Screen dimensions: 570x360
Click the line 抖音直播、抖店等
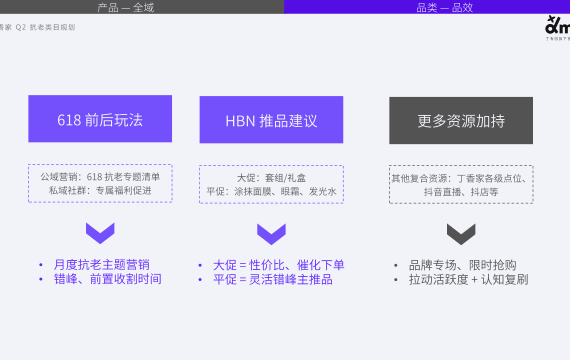[461, 192]
